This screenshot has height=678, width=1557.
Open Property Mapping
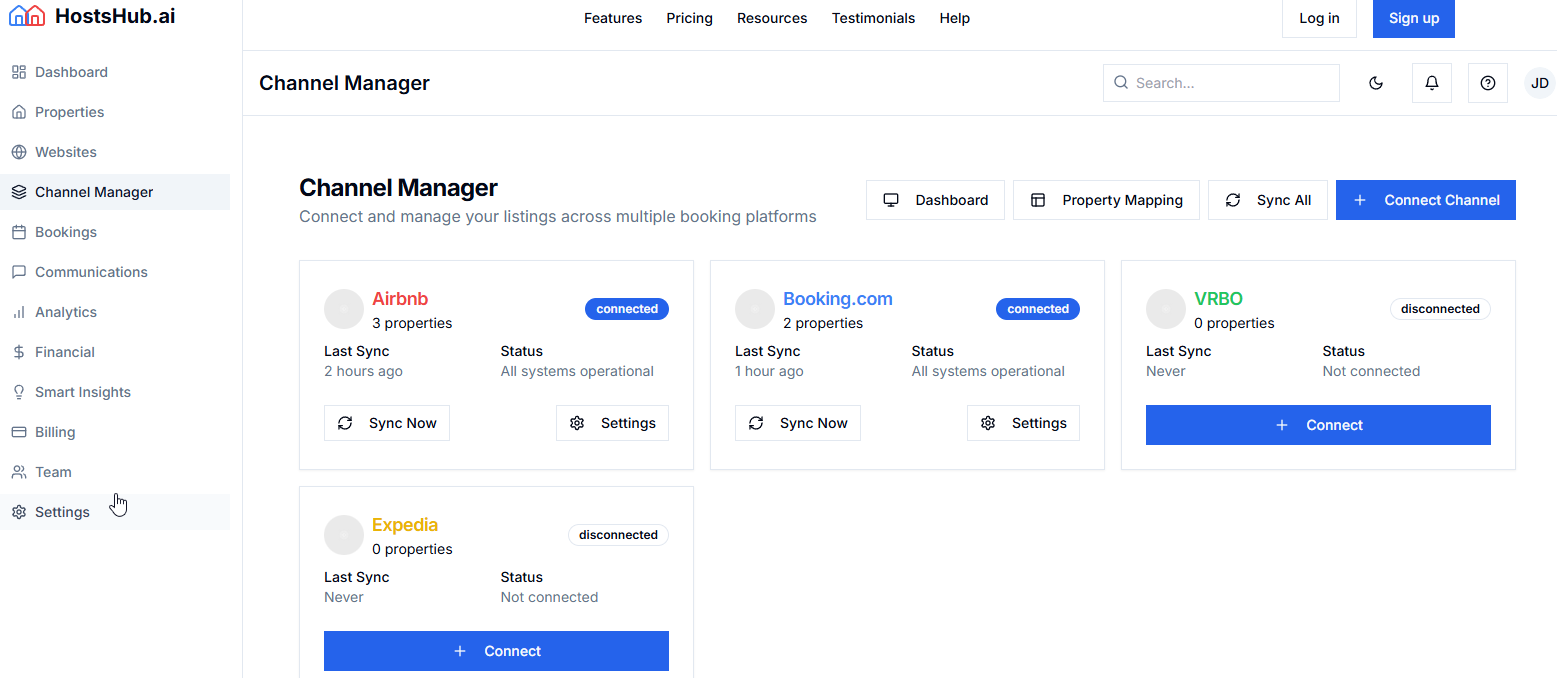[x=1106, y=199]
